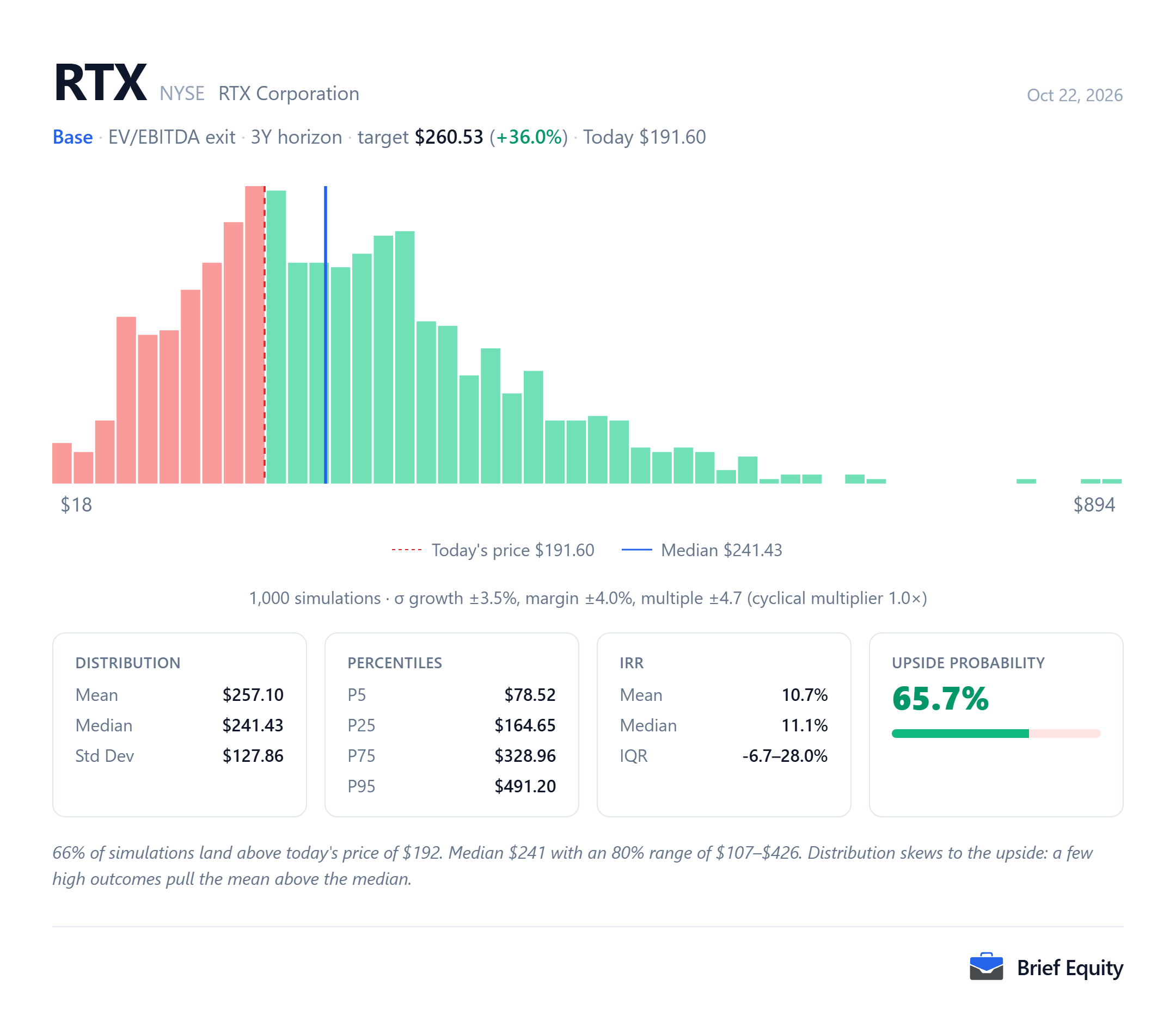Click the DISTRIBUTION card heading
Image resolution: width=1176 pixels, height=1010 pixels.
128,663
